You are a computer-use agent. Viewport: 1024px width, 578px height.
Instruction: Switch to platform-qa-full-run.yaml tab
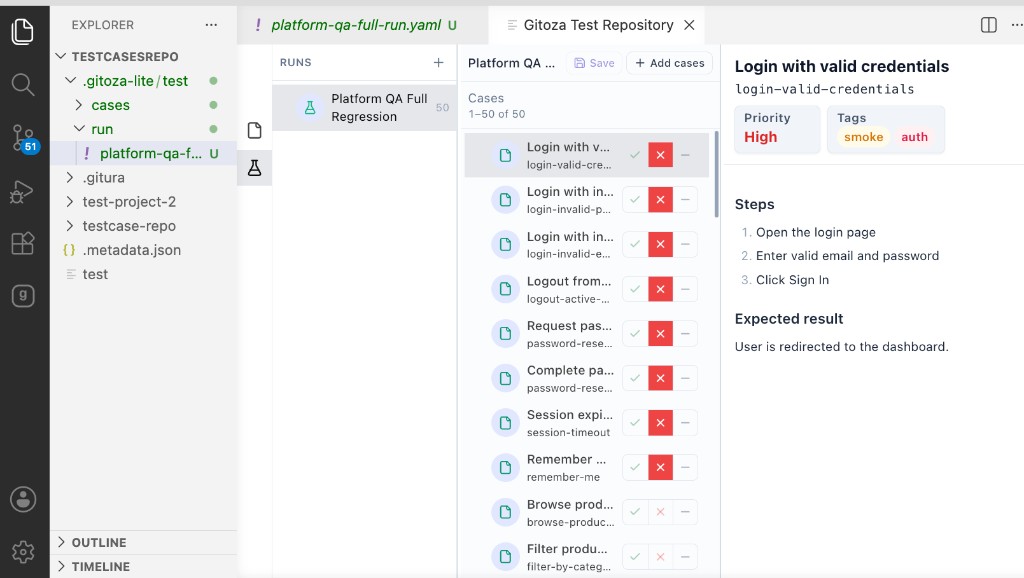point(356,25)
